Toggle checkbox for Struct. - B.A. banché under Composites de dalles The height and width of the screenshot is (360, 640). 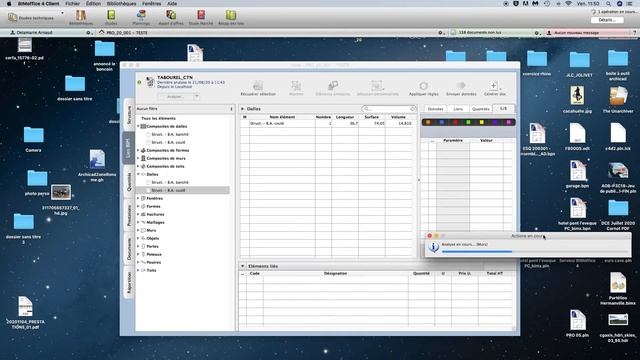(148, 134)
